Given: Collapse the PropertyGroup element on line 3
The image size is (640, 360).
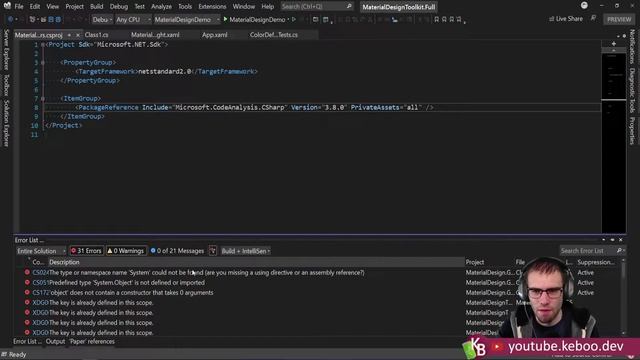Looking at the screenshot, I should 43,62.
